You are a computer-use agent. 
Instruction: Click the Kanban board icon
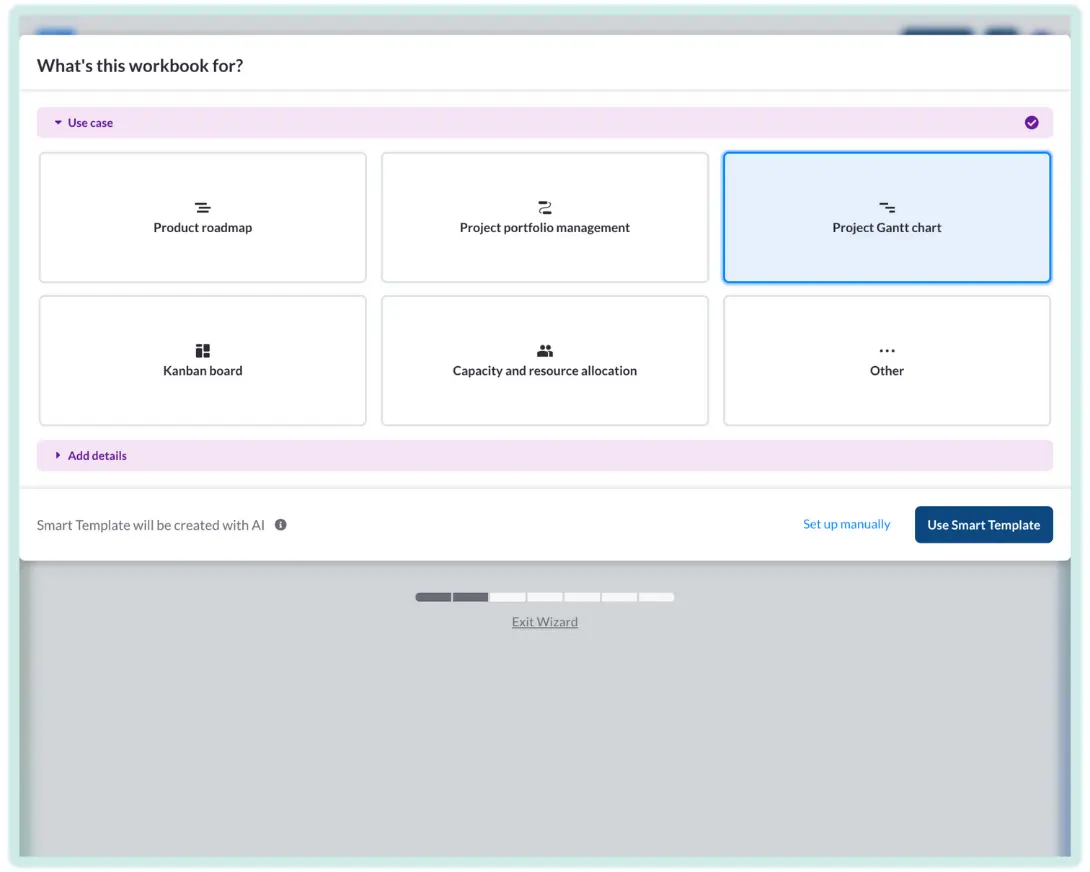[202, 350]
